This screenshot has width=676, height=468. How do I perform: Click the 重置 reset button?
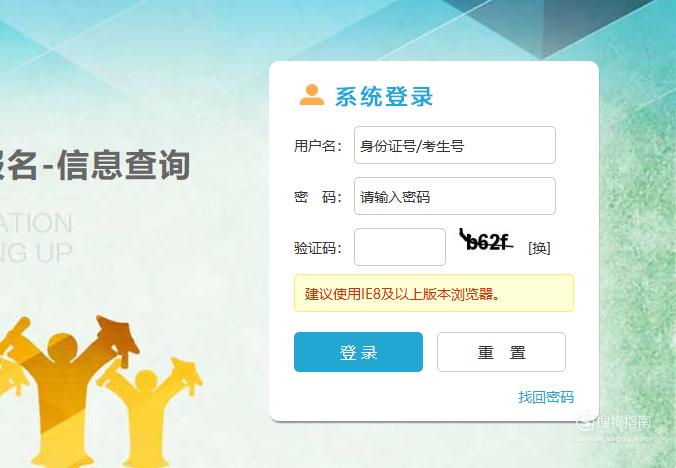501,352
